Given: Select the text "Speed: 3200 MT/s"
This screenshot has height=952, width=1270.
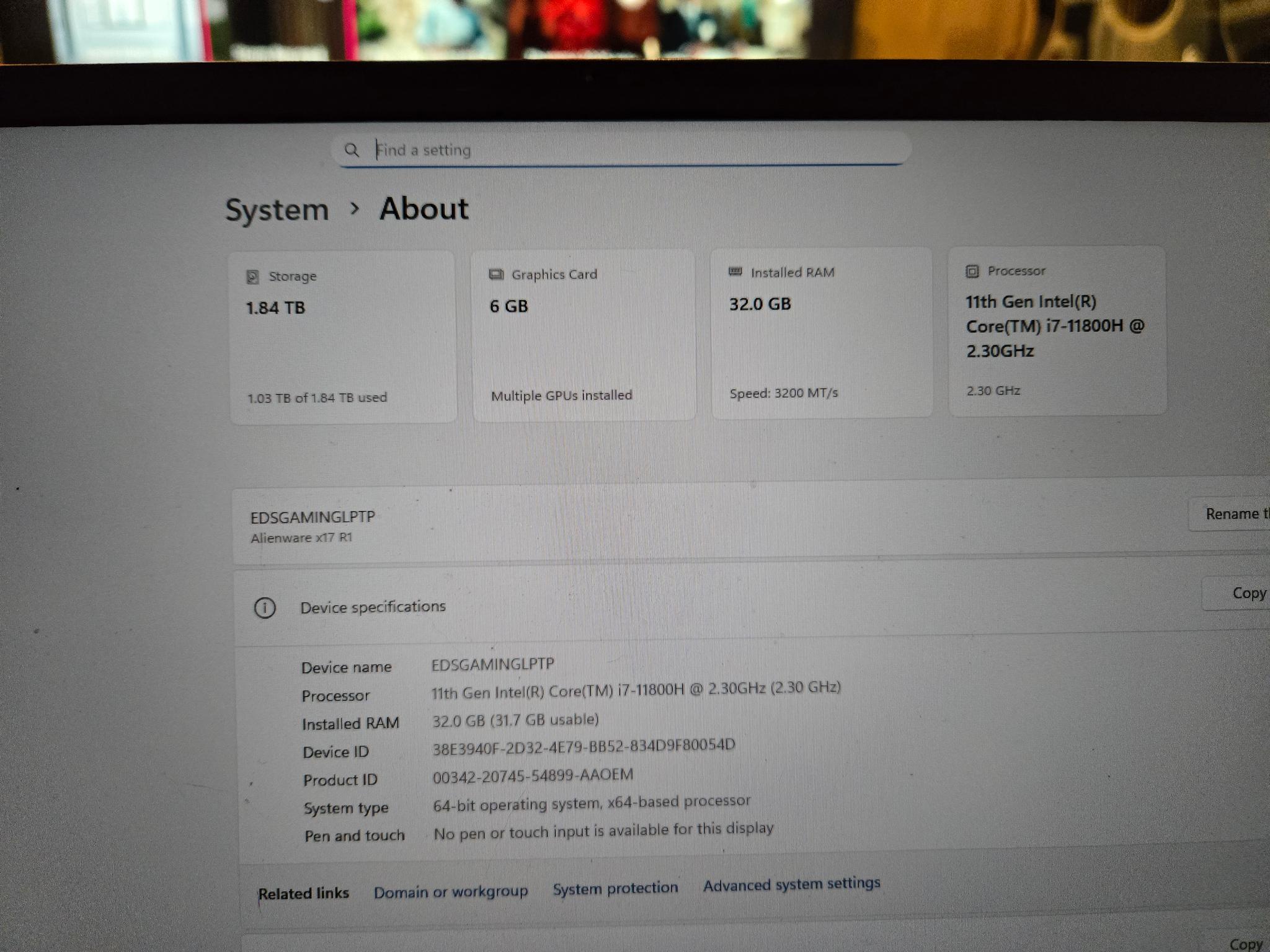Looking at the screenshot, I should coord(784,393).
